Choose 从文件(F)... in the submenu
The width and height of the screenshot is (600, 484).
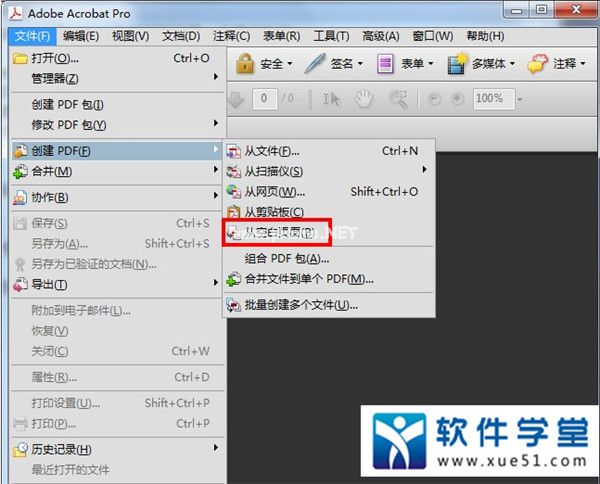pyautogui.click(x=329, y=151)
